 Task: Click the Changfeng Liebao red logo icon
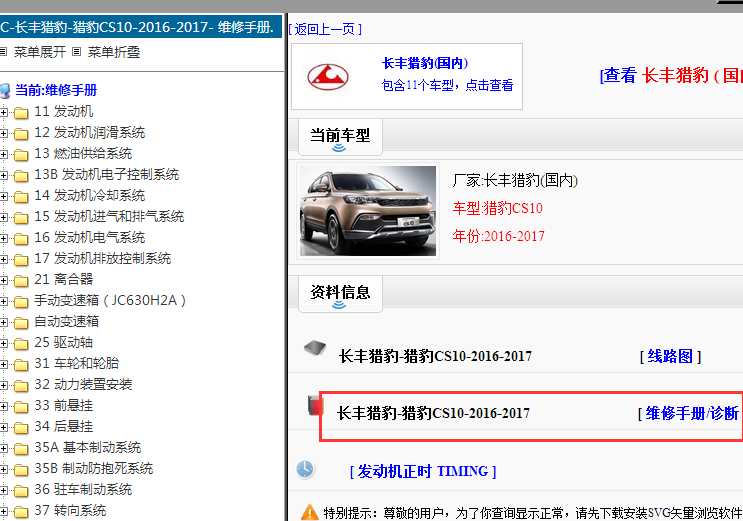(327, 77)
